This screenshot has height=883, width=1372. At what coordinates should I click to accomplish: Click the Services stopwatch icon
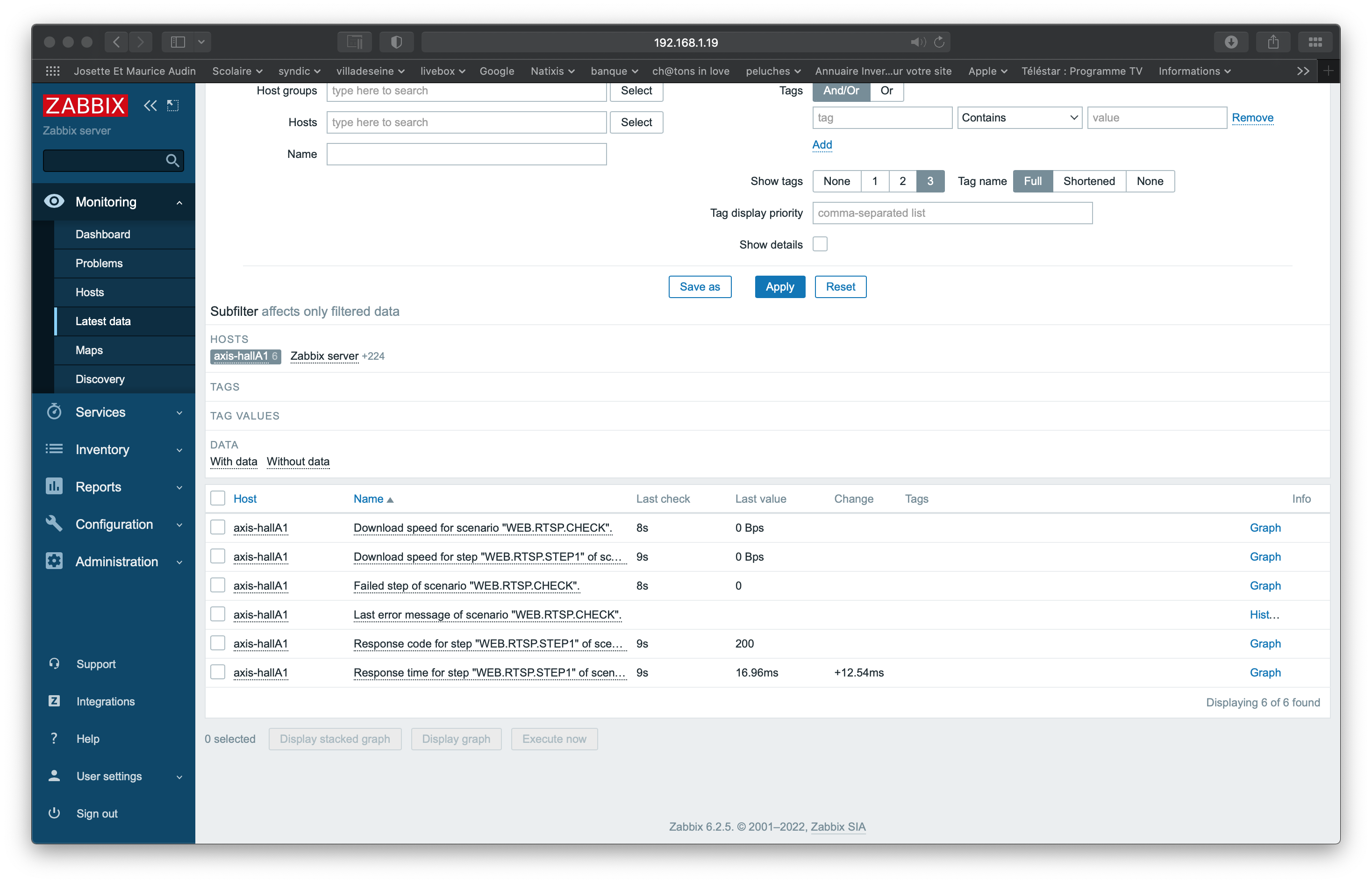(54, 412)
